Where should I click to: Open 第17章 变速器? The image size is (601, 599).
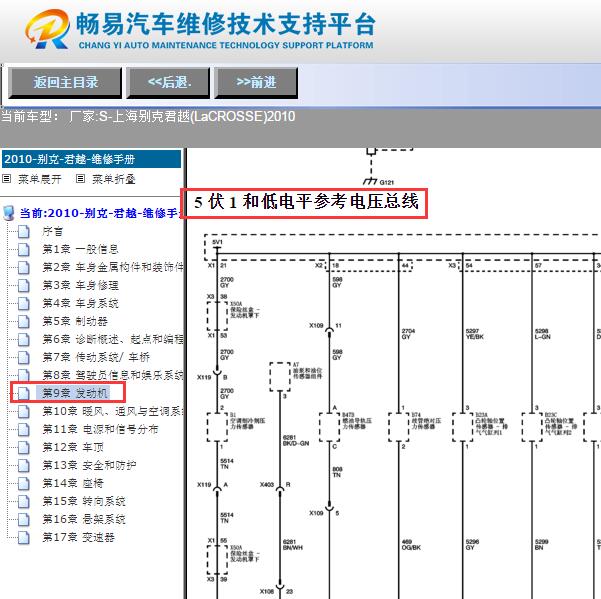78,537
